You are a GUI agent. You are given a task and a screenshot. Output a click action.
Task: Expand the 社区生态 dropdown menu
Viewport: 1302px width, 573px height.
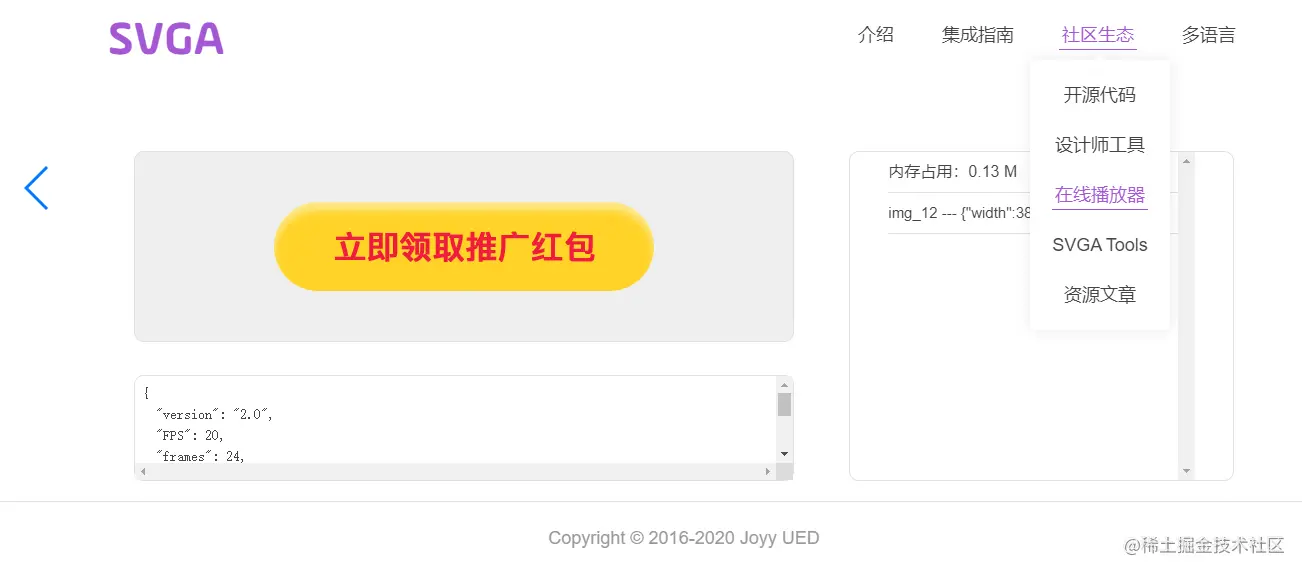point(1098,35)
